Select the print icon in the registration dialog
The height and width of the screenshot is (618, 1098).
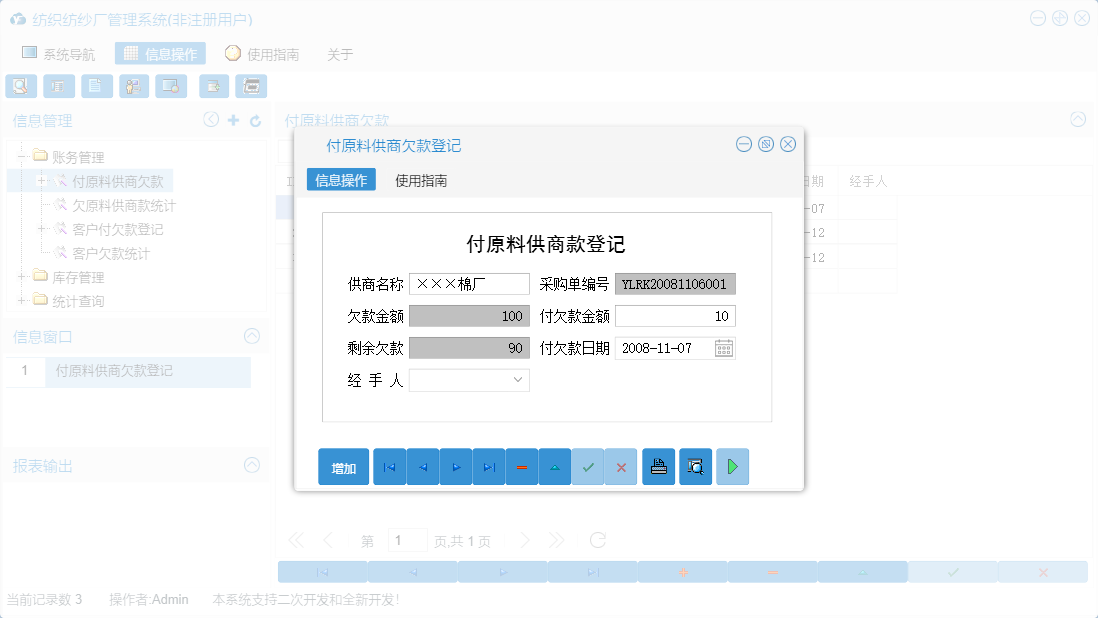point(658,467)
